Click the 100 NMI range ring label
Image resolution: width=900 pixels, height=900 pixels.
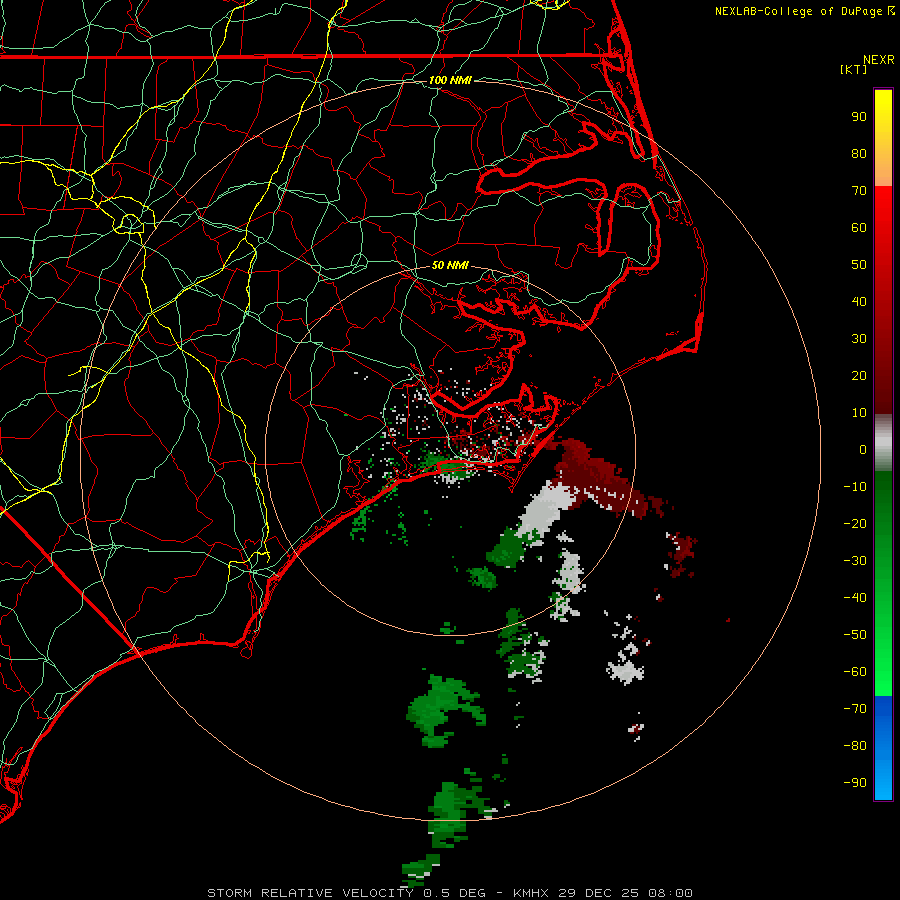tap(450, 80)
